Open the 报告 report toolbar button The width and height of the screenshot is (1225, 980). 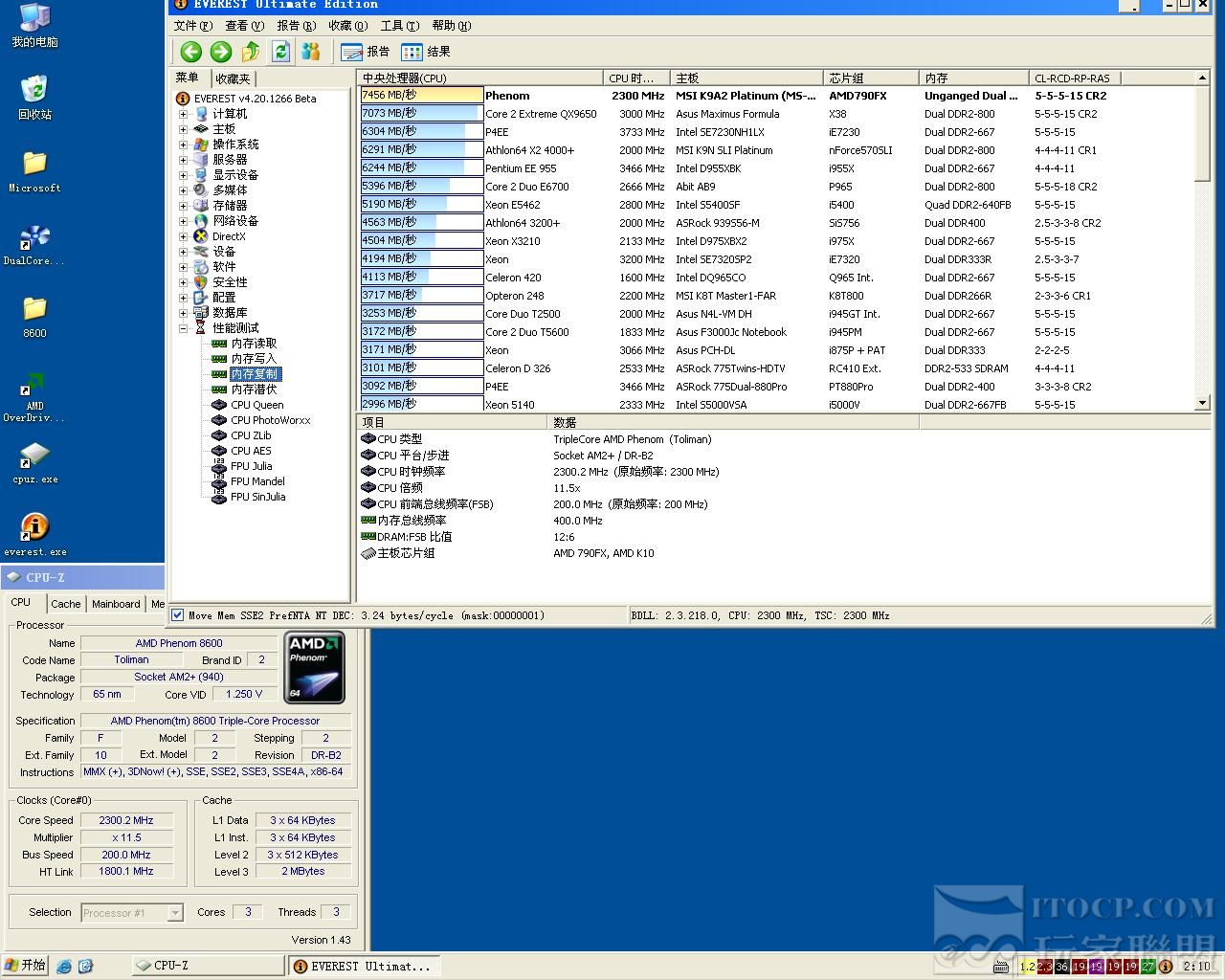[x=366, y=52]
